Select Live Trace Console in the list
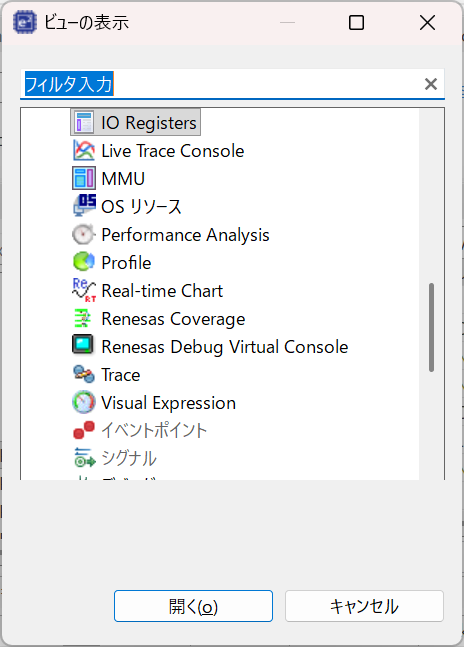Screen dimensions: 464x647 pyautogui.click(x=172, y=151)
